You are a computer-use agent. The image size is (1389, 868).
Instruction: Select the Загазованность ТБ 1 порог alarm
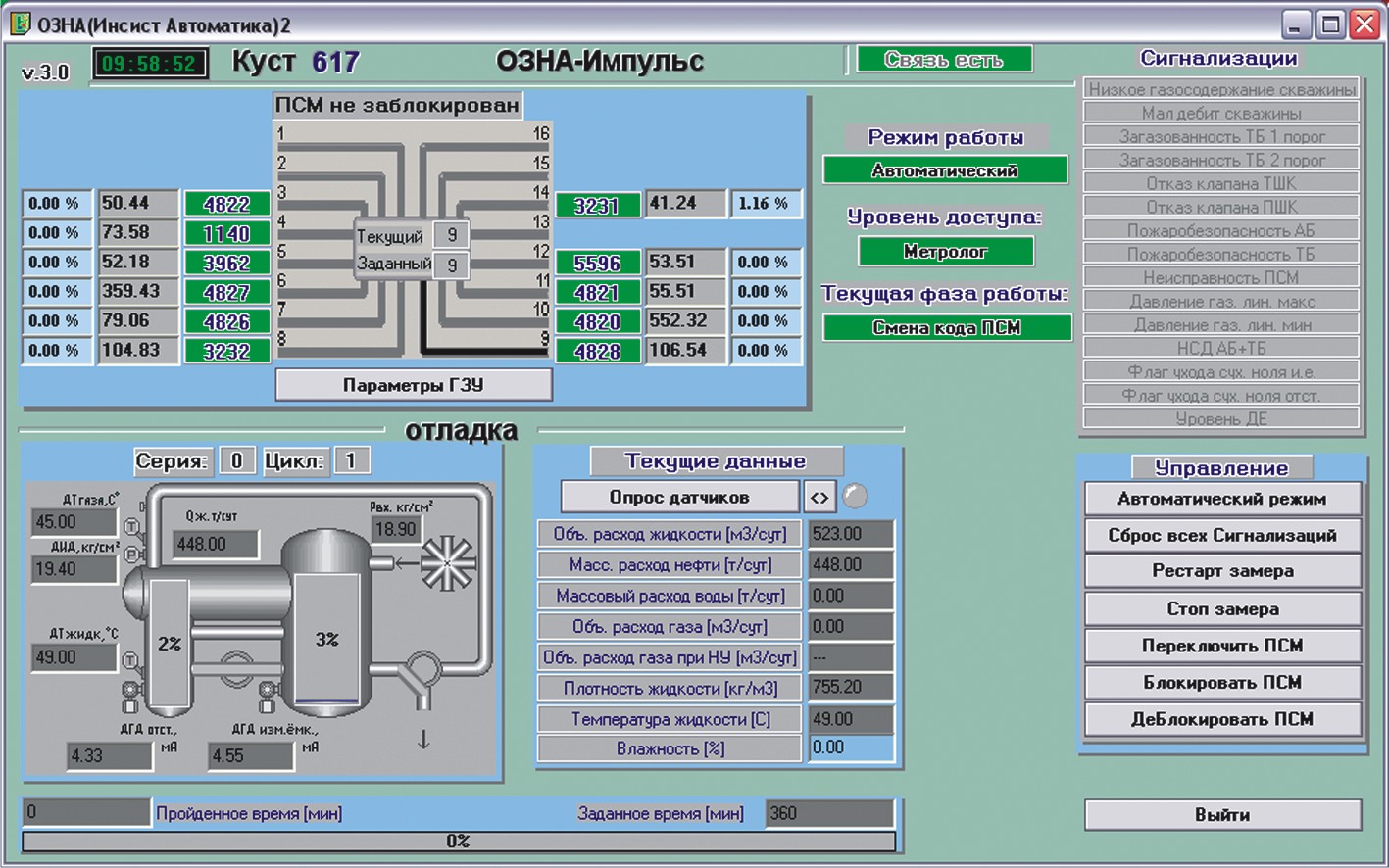tap(1221, 136)
